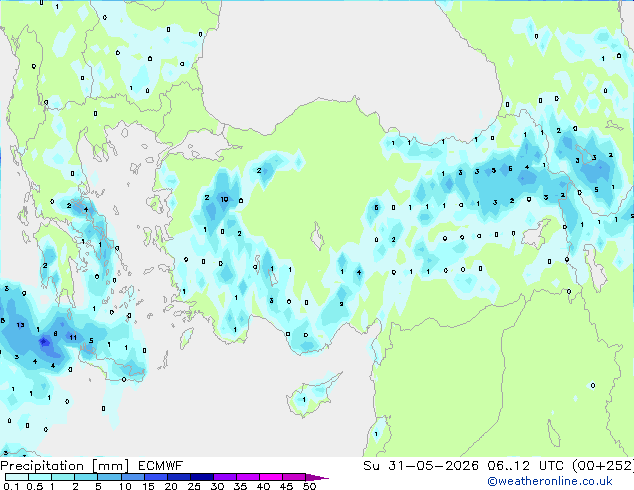
Task: Select the 35–40 mm legend swatch
Action: (x=247, y=477)
